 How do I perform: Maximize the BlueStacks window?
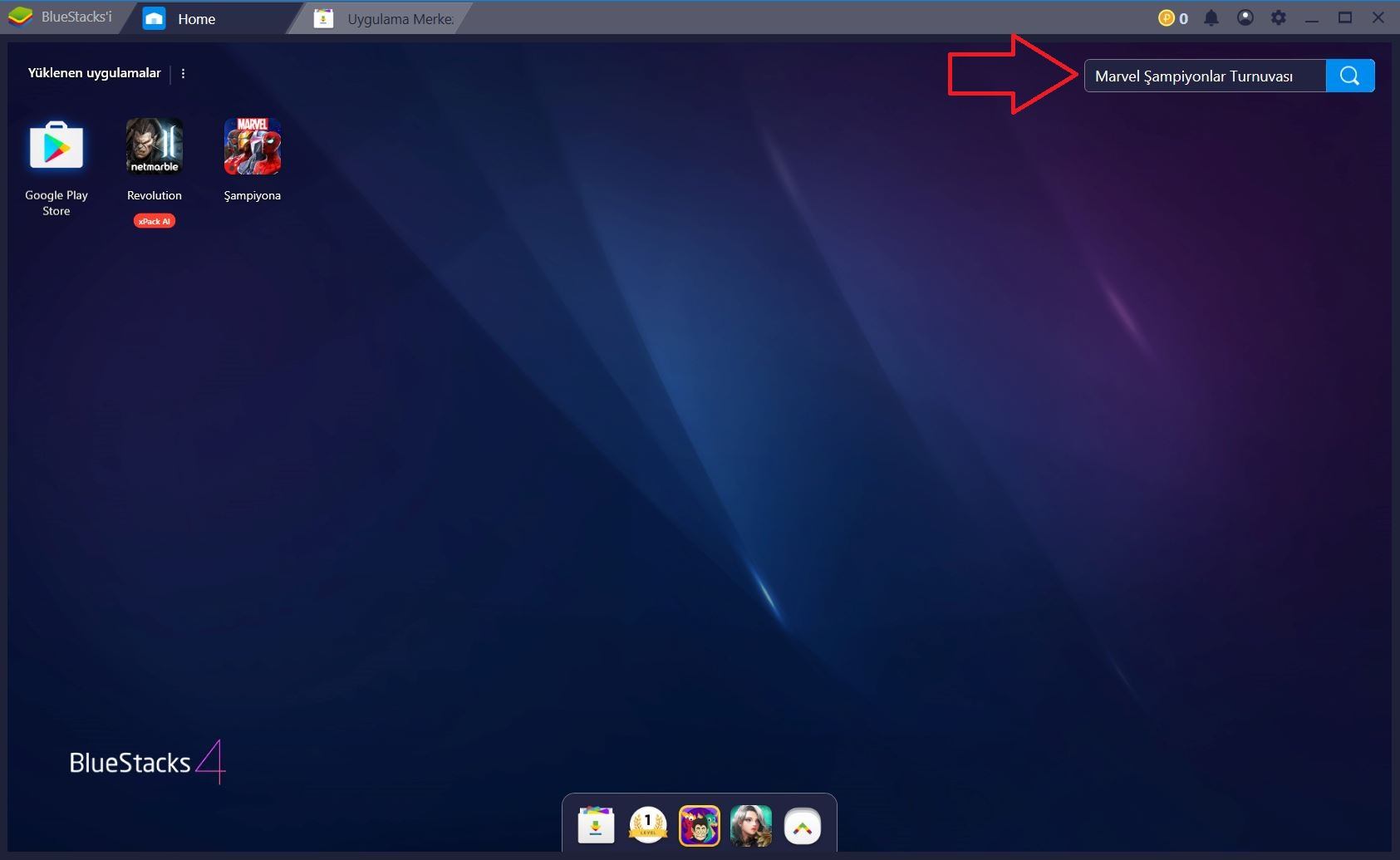1345,17
